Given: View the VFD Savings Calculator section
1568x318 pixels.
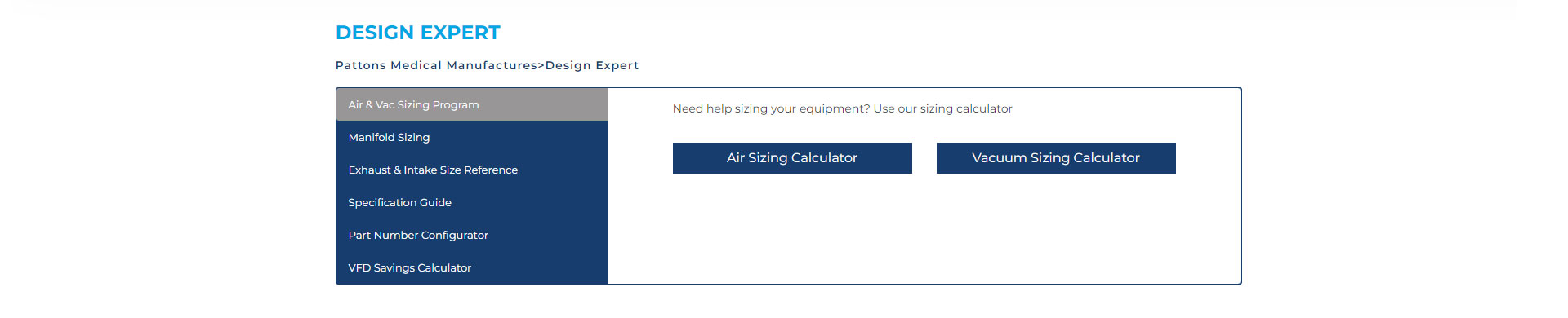Looking at the screenshot, I should click(471, 267).
